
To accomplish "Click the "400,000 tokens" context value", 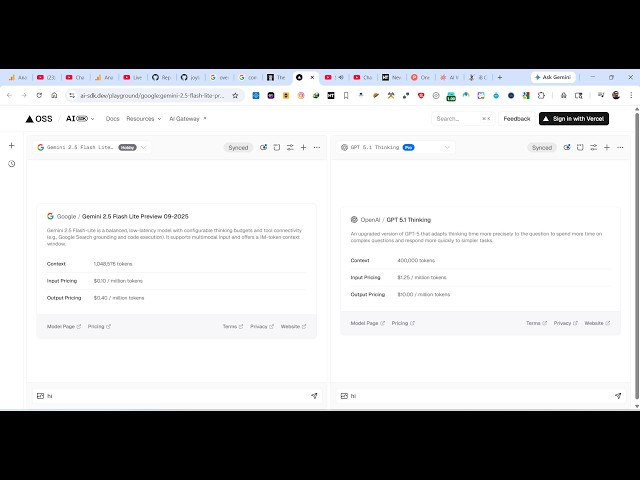I will (416, 260).
